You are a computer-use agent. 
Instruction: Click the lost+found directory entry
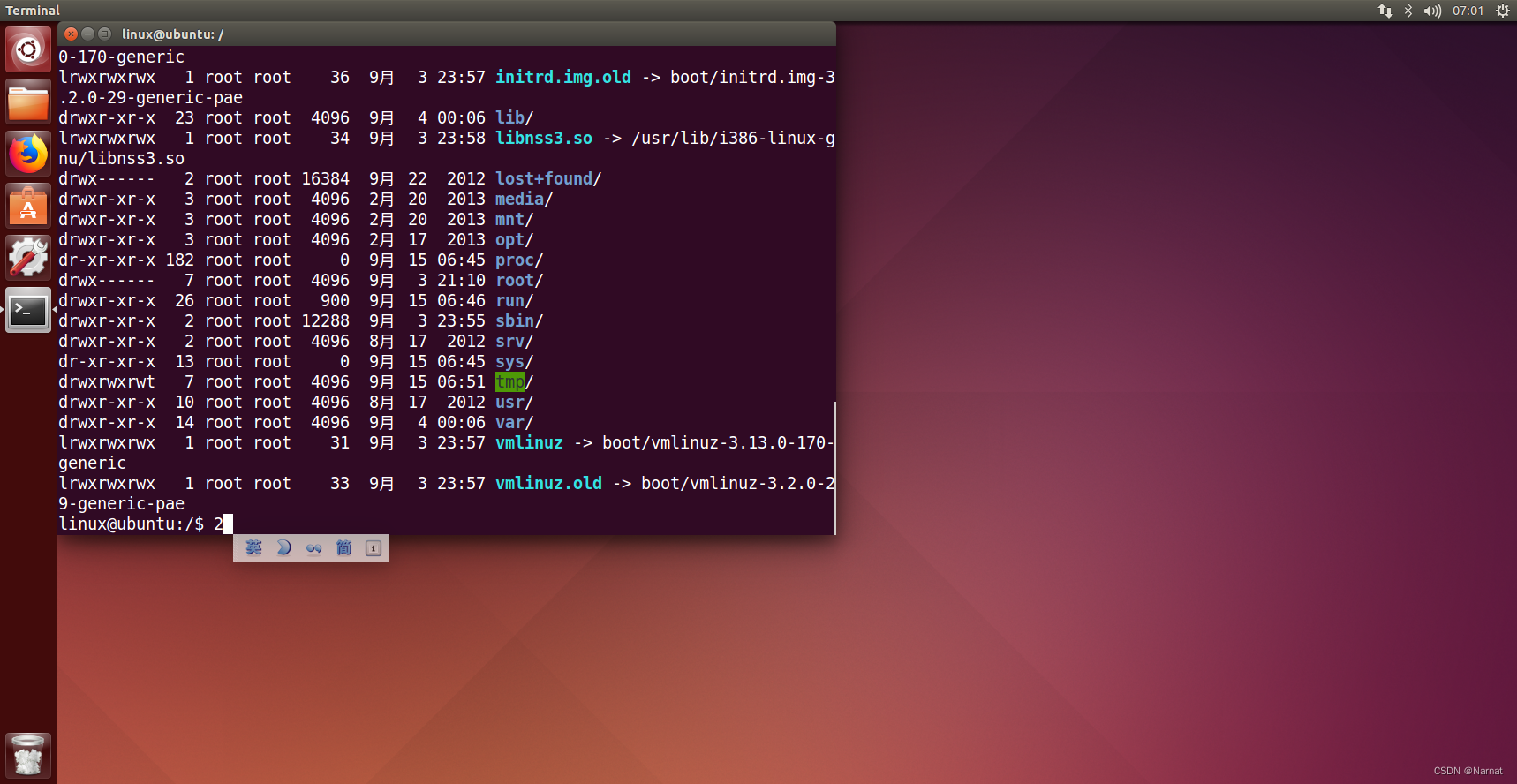coord(544,179)
